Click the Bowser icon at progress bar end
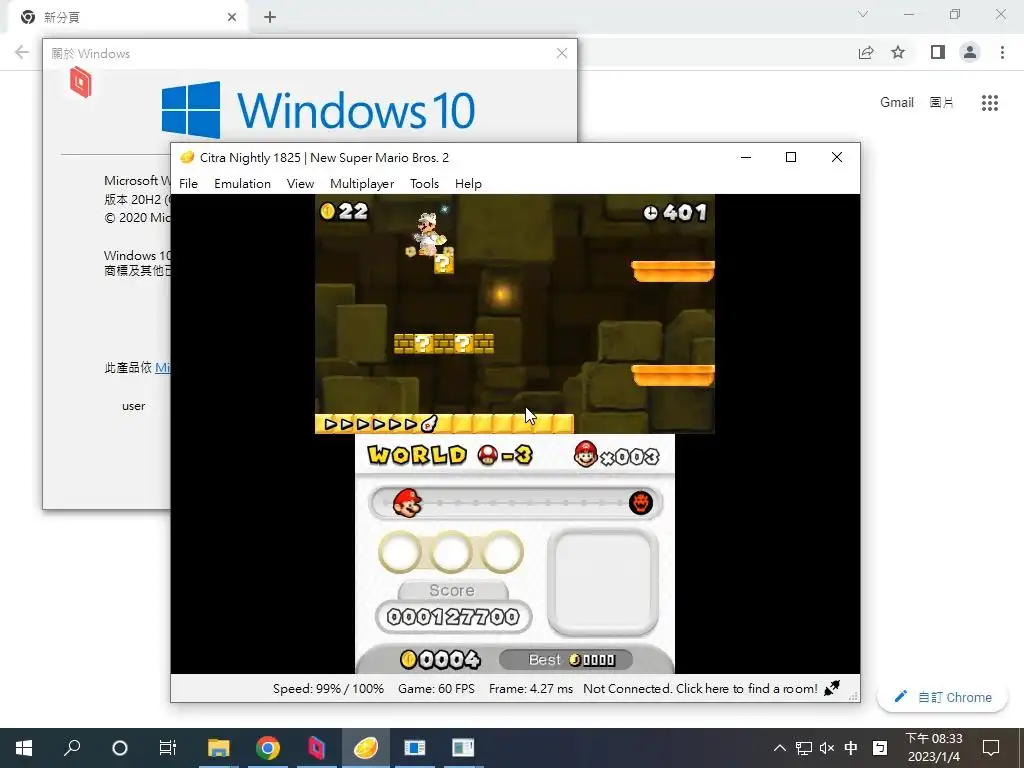Screen dimensions: 1024x768 tap(641, 503)
